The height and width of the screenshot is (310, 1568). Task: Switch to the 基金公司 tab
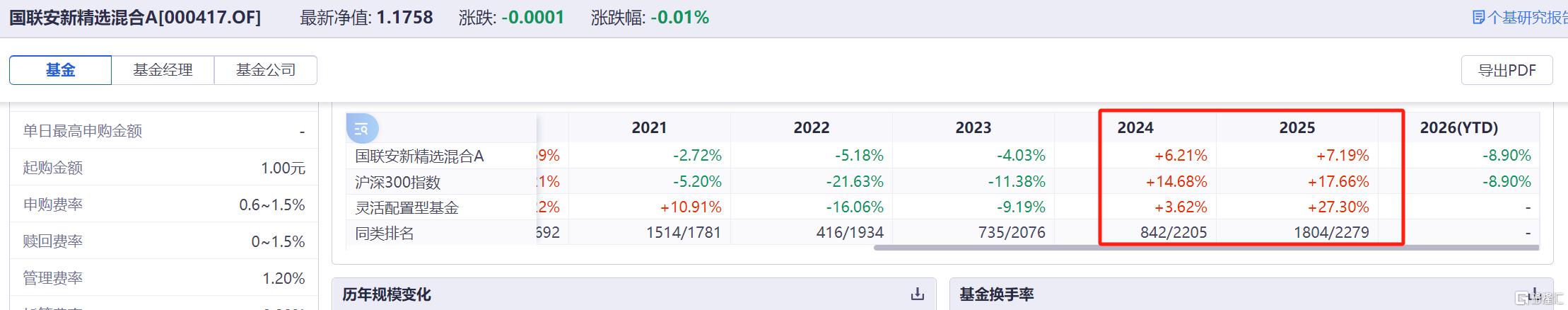pos(266,70)
